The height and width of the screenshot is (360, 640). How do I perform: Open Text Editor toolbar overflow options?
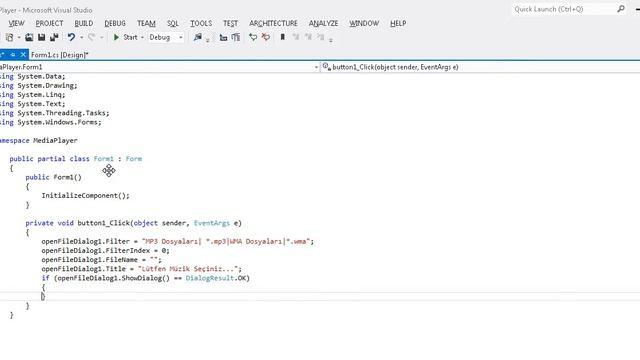pyautogui.click(x=331, y=40)
